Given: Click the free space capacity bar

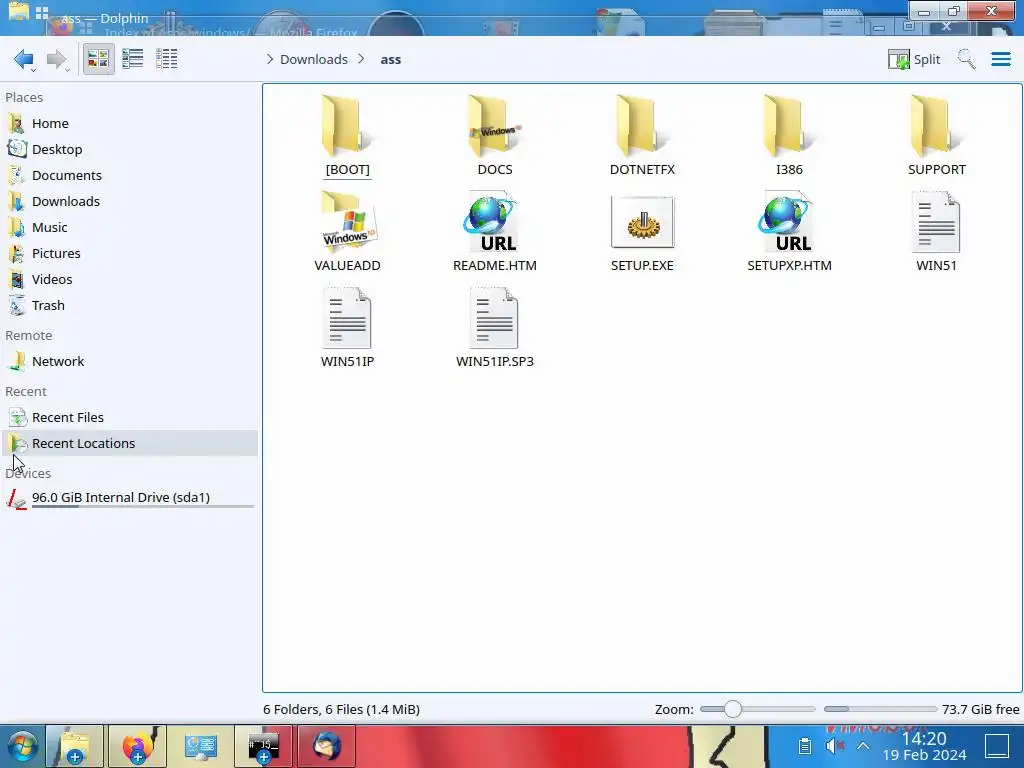Looking at the screenshot, I should [880, 709].
